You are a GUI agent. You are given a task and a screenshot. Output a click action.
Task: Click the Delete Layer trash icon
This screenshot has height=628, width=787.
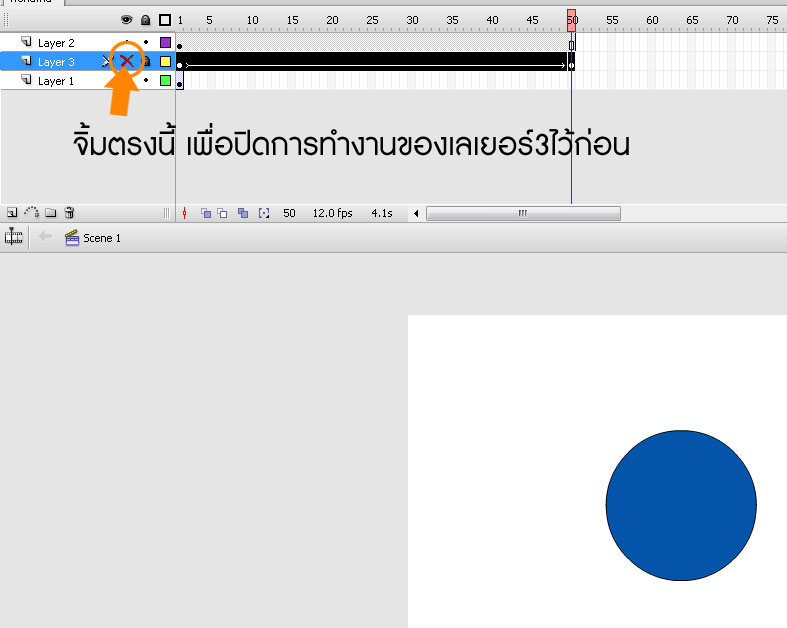[69, 212]
